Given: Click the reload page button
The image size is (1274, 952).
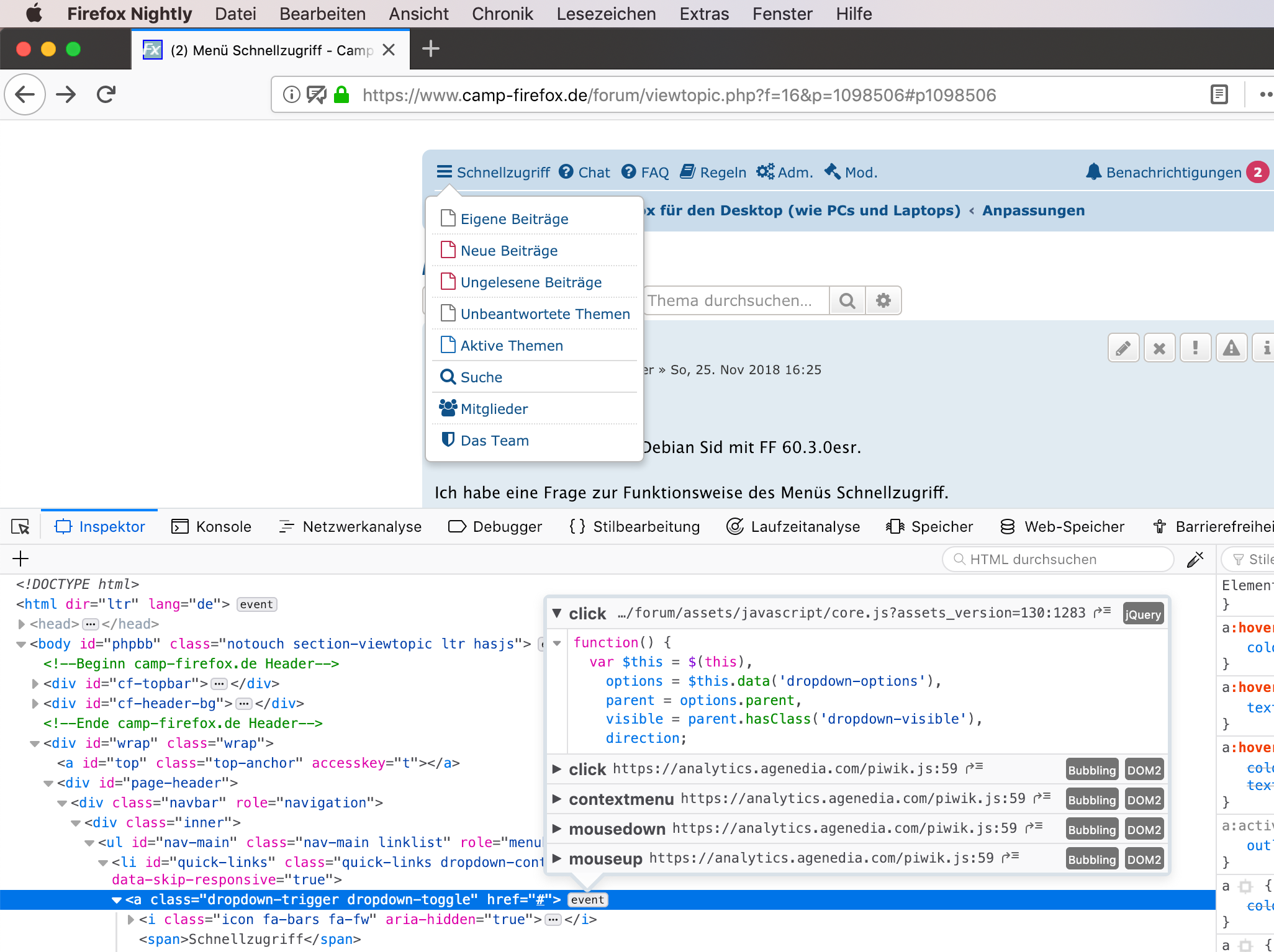Looking at the screenshot, I should [106, 94].
